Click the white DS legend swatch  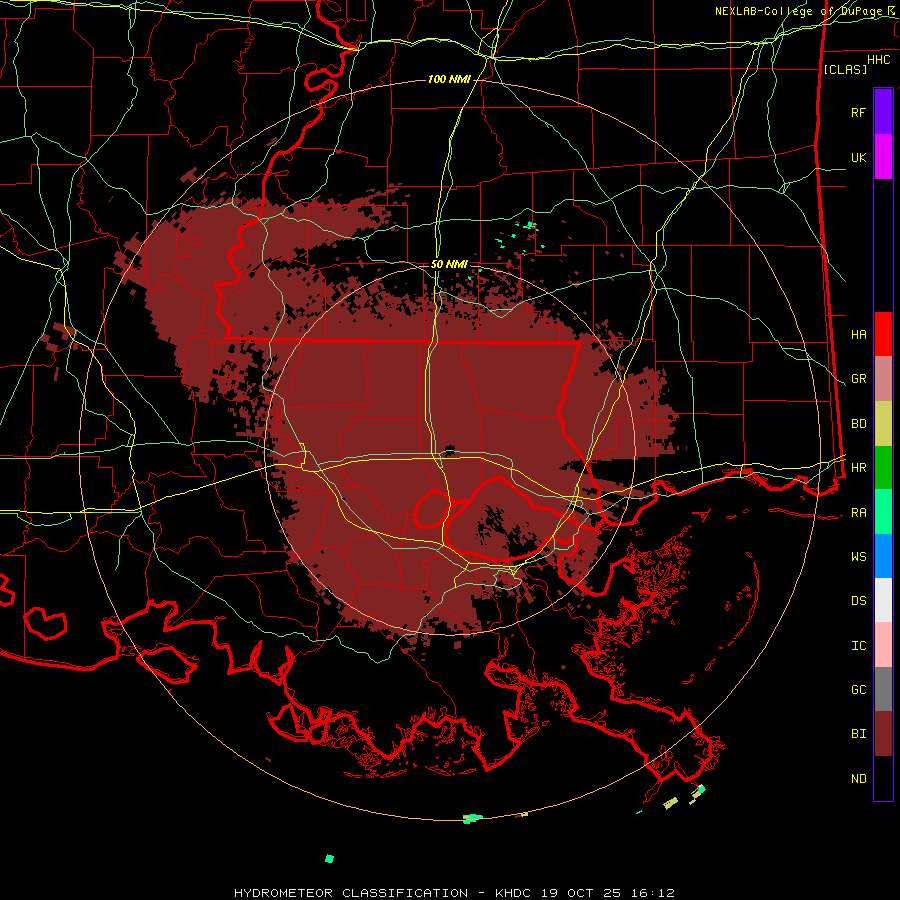pyautogui.click(x=883, y=600)
